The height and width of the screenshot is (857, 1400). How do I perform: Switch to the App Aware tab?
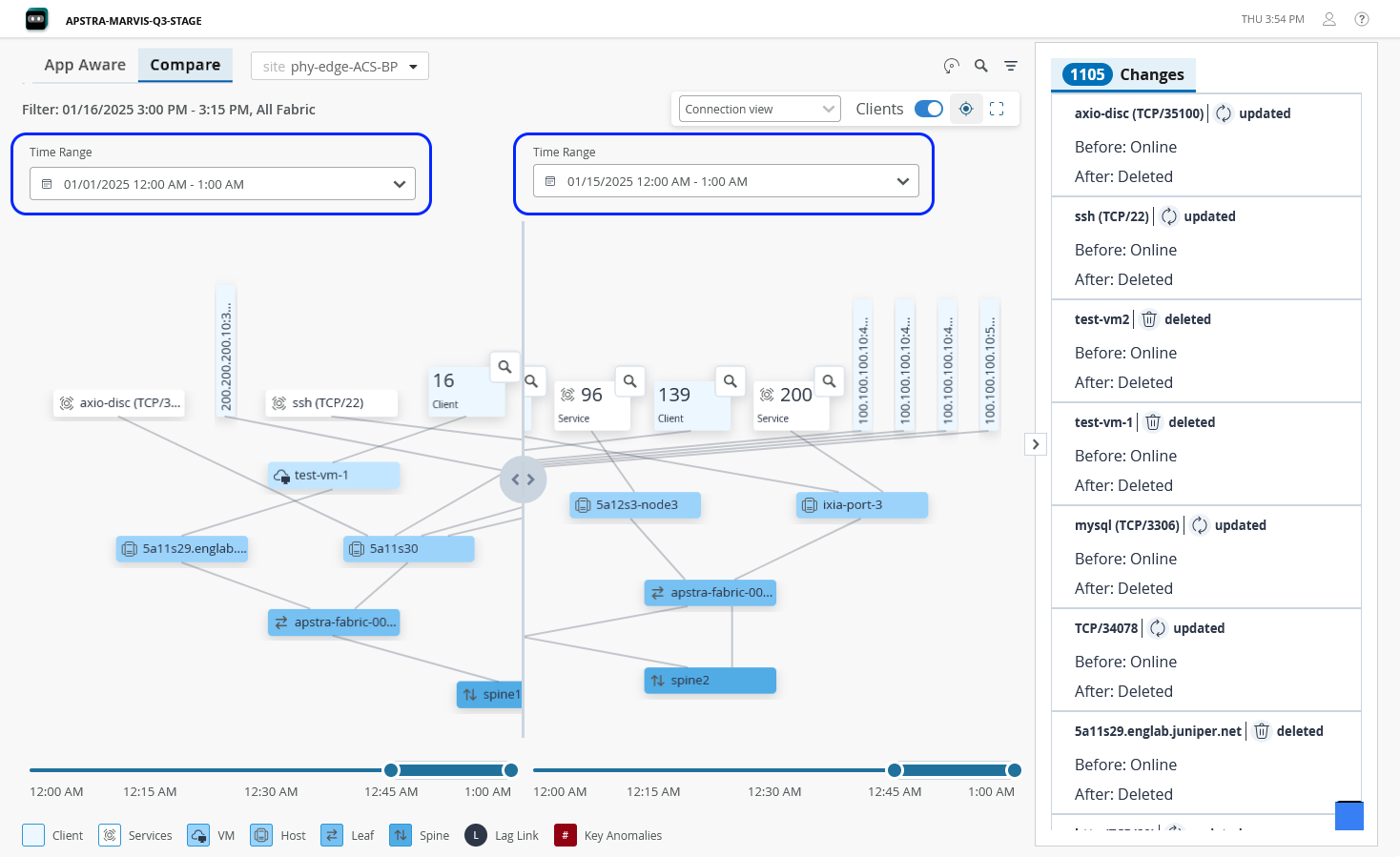tap(85, 65)
